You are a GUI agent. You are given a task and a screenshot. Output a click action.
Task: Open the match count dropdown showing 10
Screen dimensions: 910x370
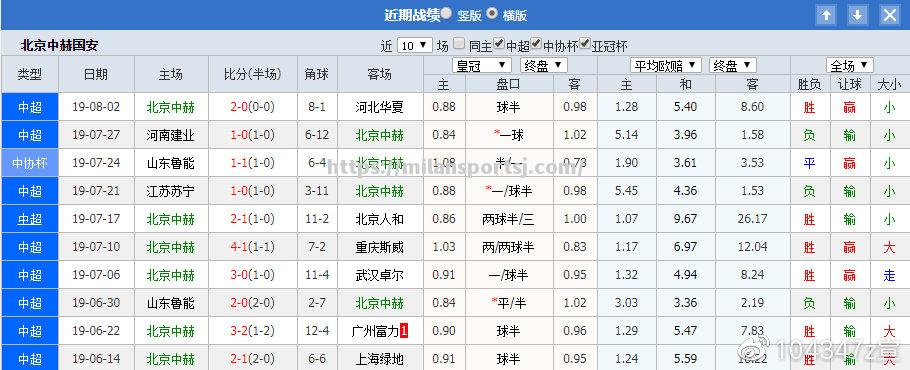(x=414, y=46)
